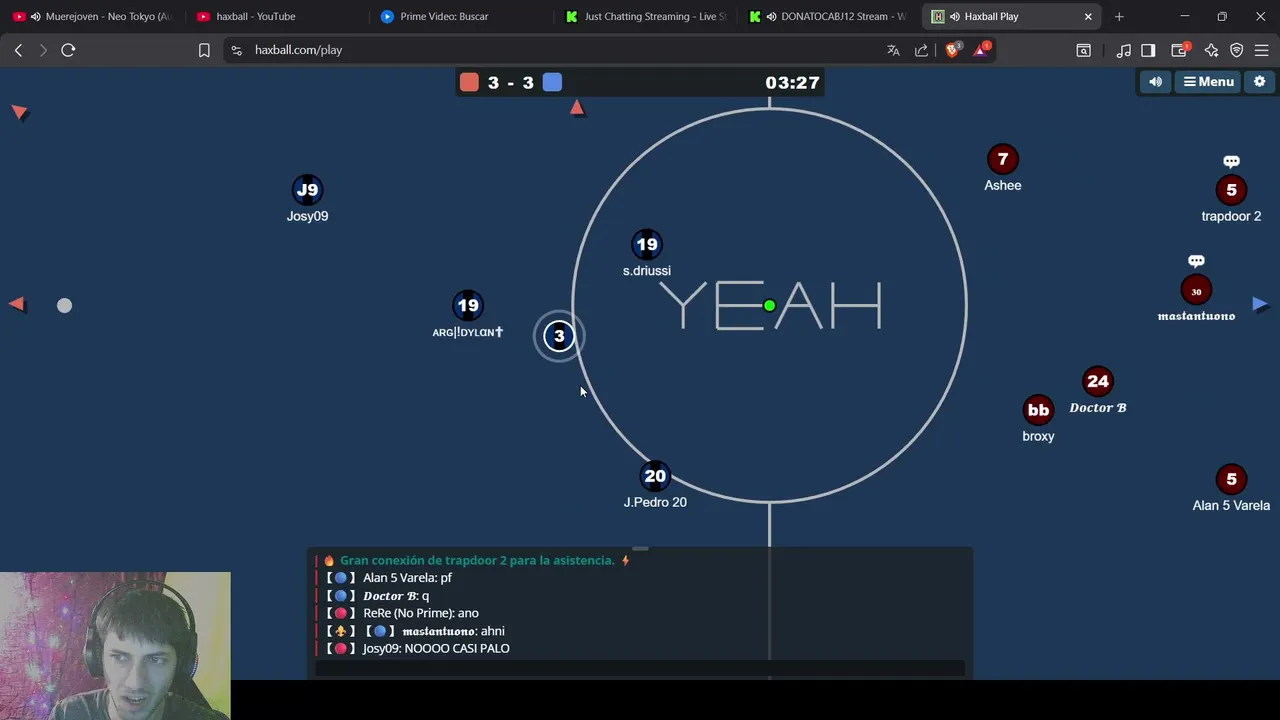Focus the chat message input field

[x=640, y=668]
